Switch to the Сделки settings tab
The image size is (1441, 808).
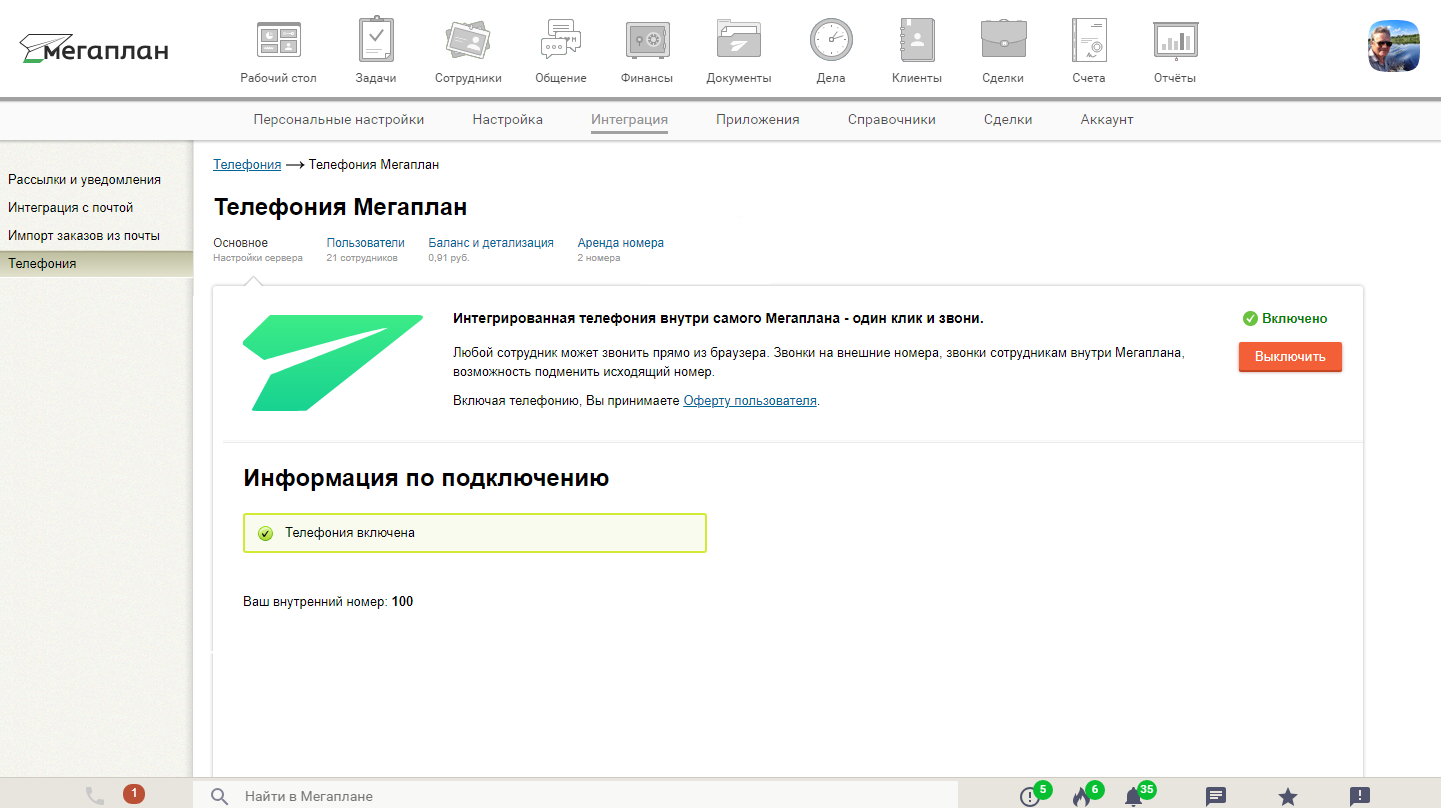1008,119
